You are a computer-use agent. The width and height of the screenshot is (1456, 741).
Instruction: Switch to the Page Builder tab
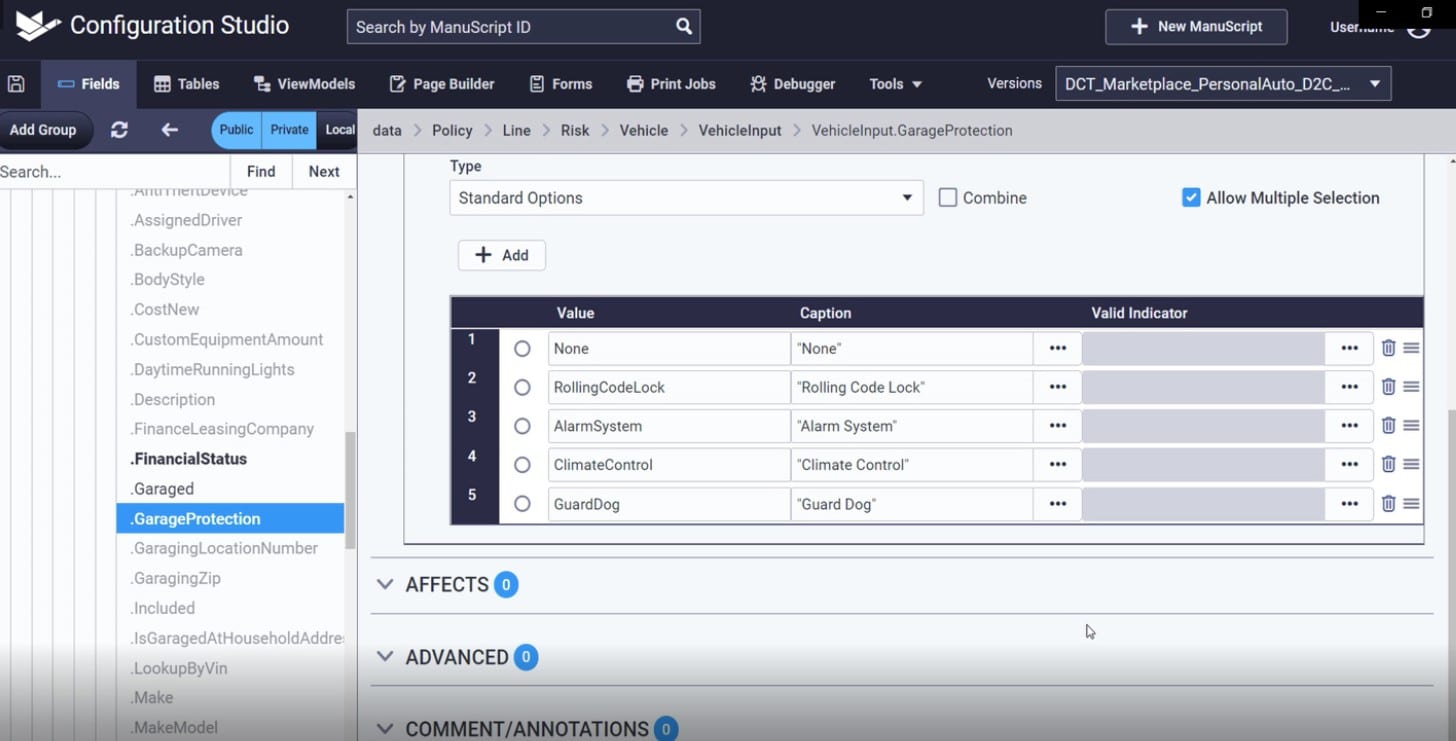pos(442,84)
